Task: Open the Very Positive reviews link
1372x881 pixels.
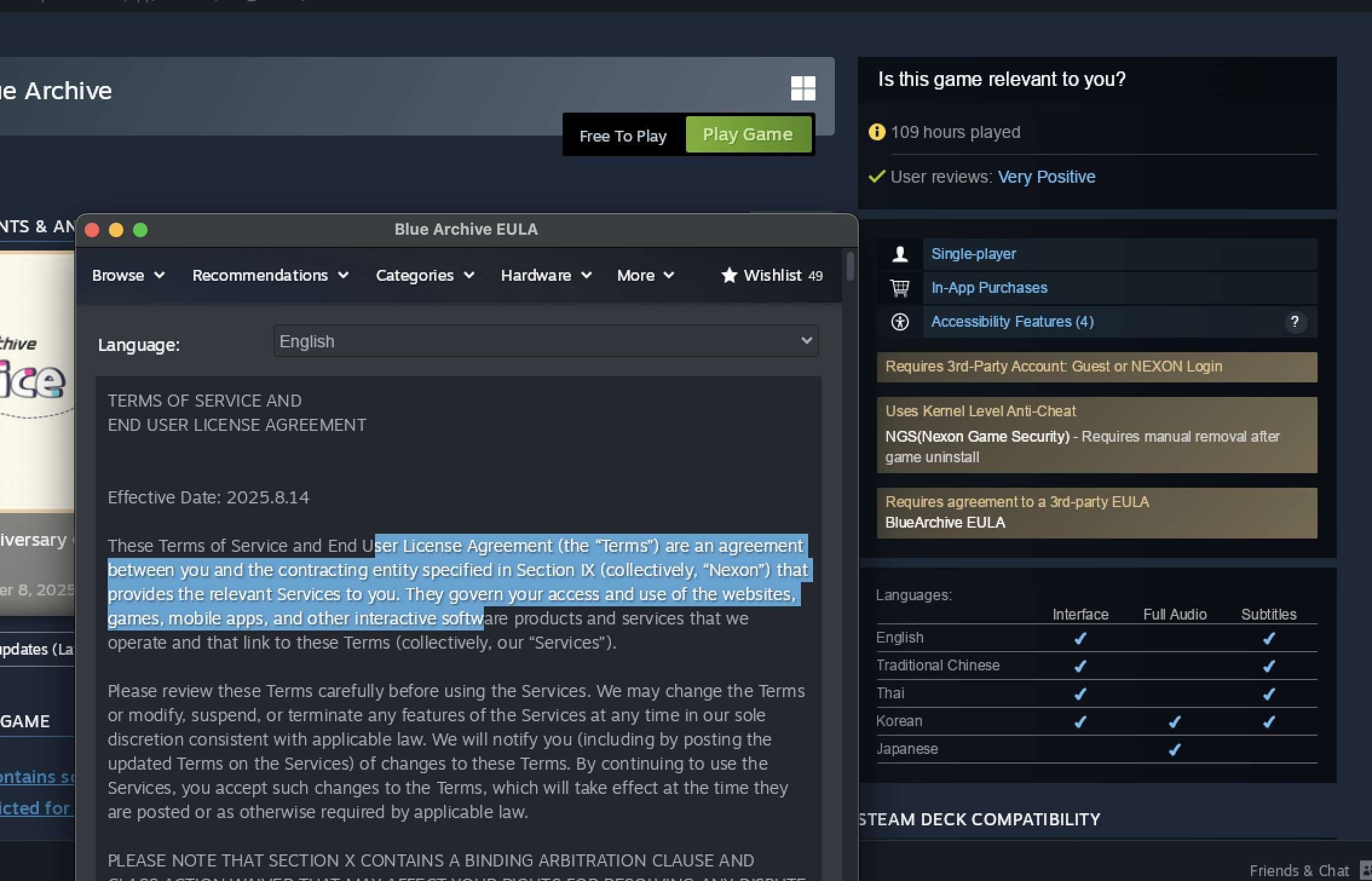Action: coord(1046,177)
